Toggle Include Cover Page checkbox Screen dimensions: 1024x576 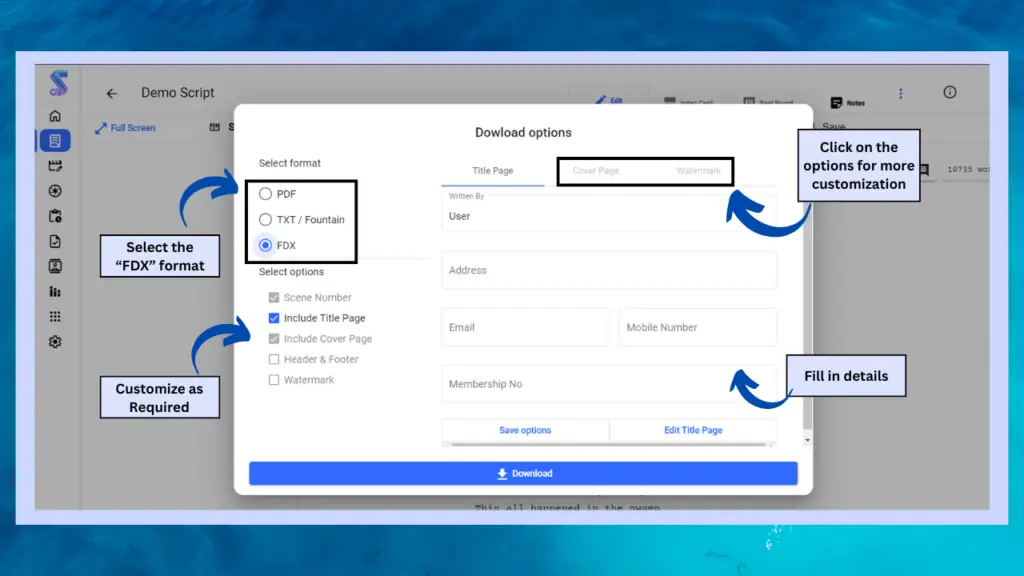coord(274,339)
